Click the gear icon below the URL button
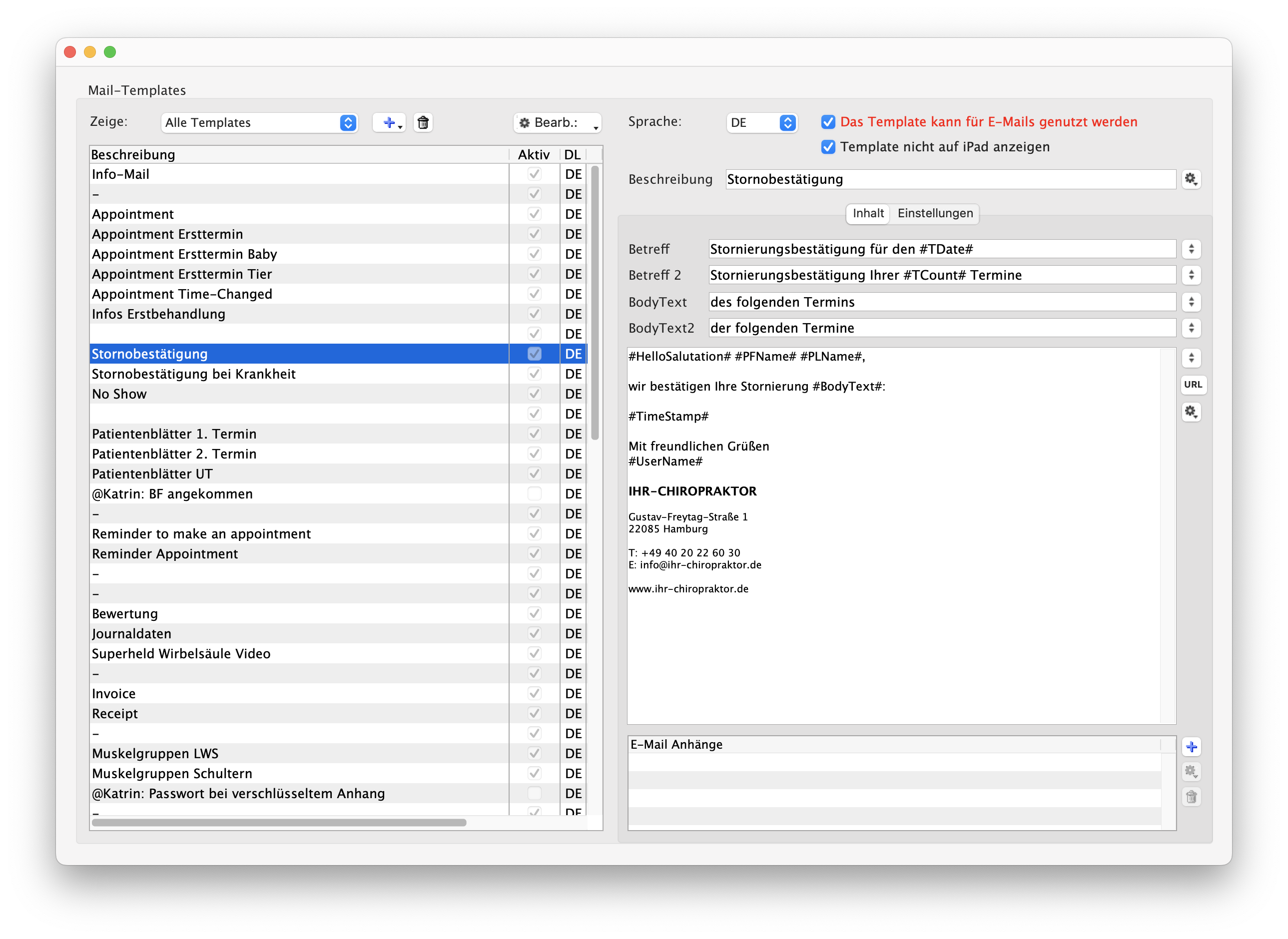1288x939 pixels. tap(1191, 412)
